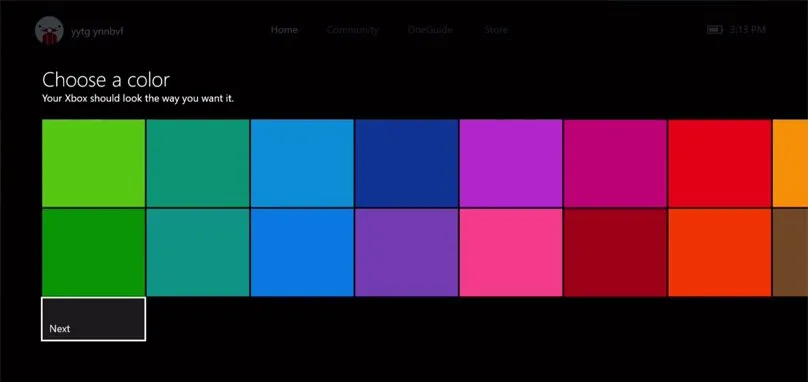
Task: Select the lime green color swatch
Action: (93, 163)
